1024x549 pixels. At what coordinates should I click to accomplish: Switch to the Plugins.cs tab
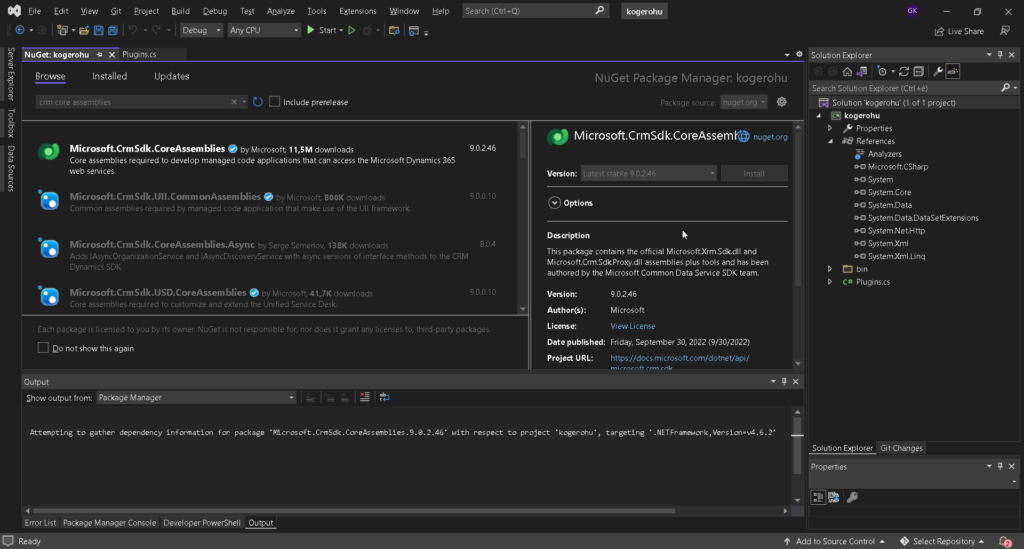139,54
